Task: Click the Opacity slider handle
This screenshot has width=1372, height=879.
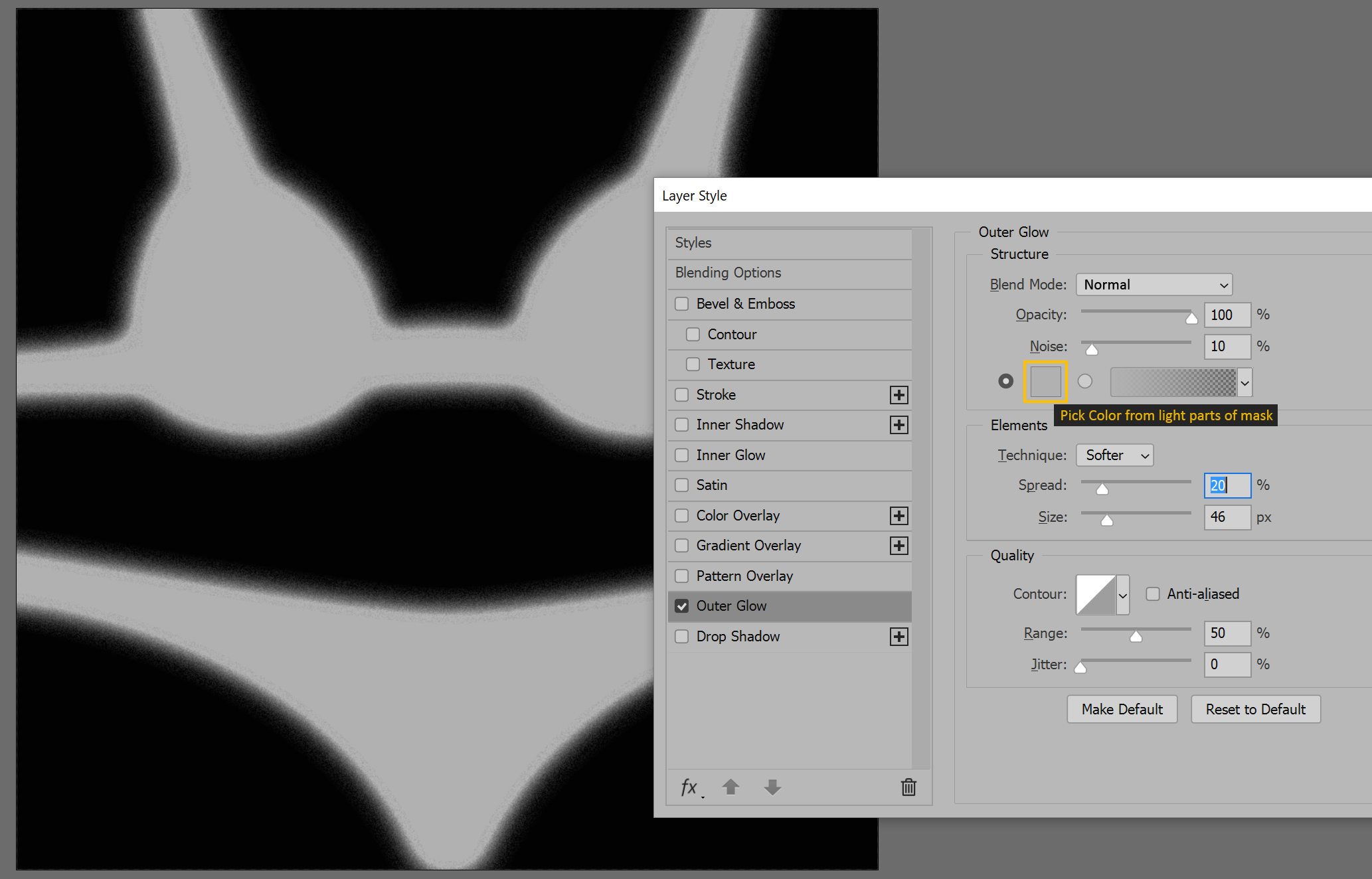Action: point(1192,319)
